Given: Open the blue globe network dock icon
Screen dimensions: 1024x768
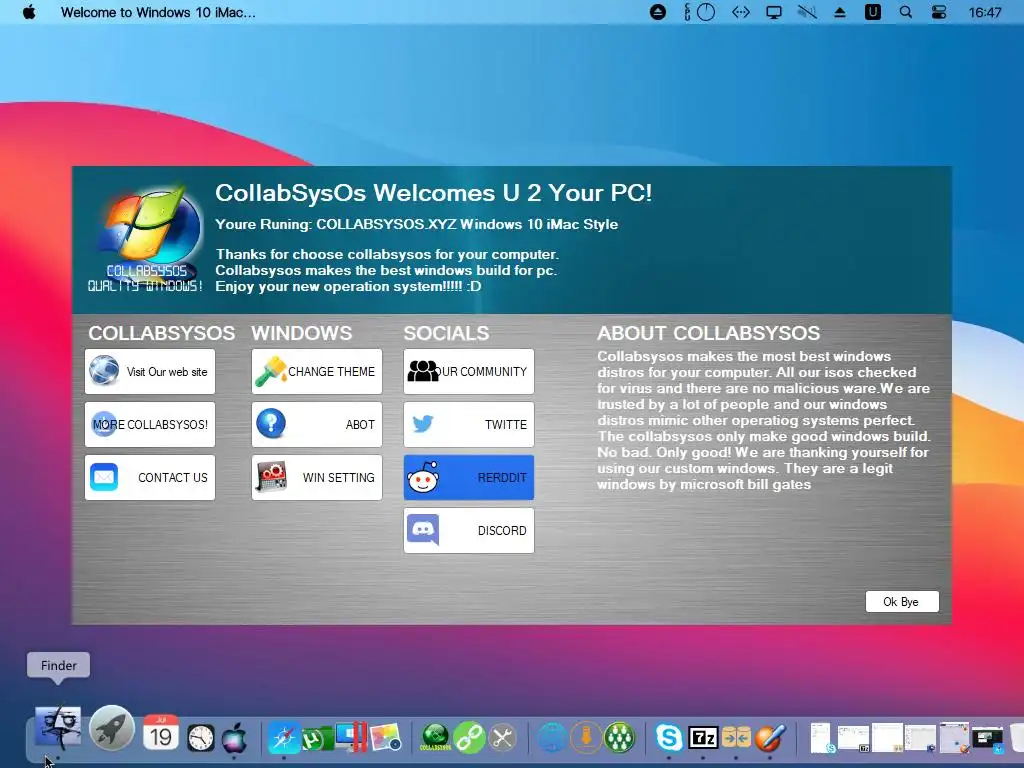Looking at the screenshot, I should tap(552, 738).
